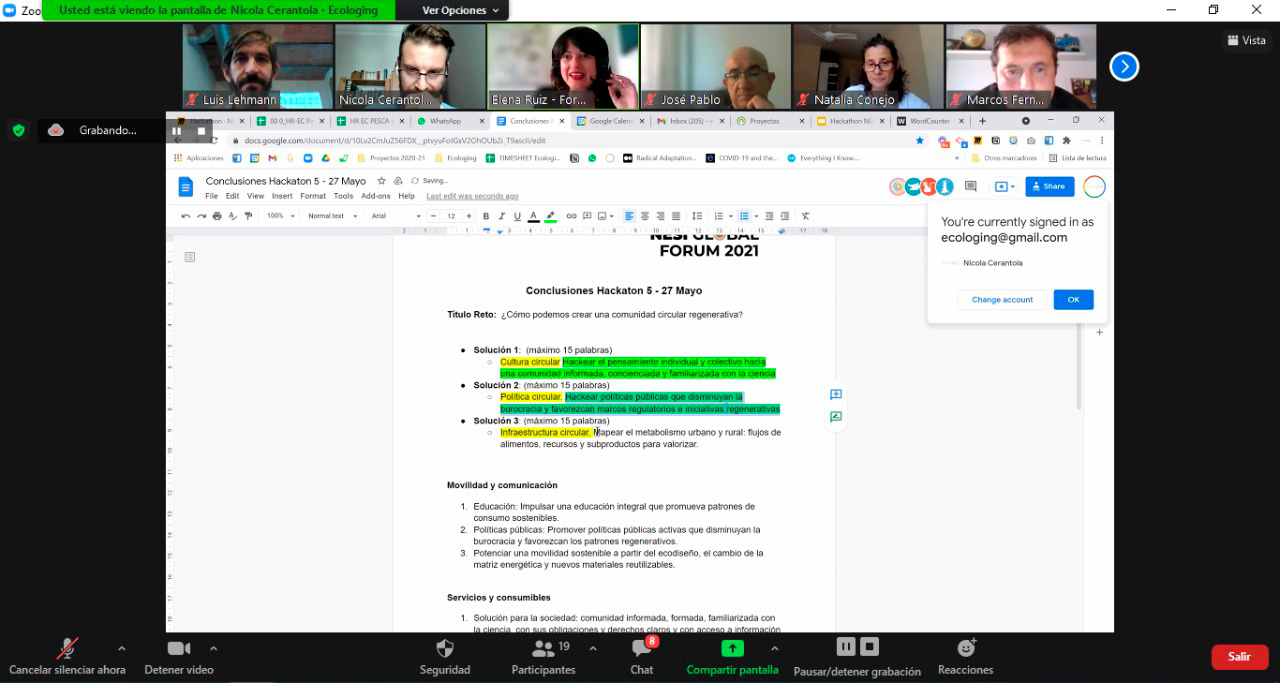Open the Tools menu
This screenshot has height=683, width=1280.
[343, 196]
